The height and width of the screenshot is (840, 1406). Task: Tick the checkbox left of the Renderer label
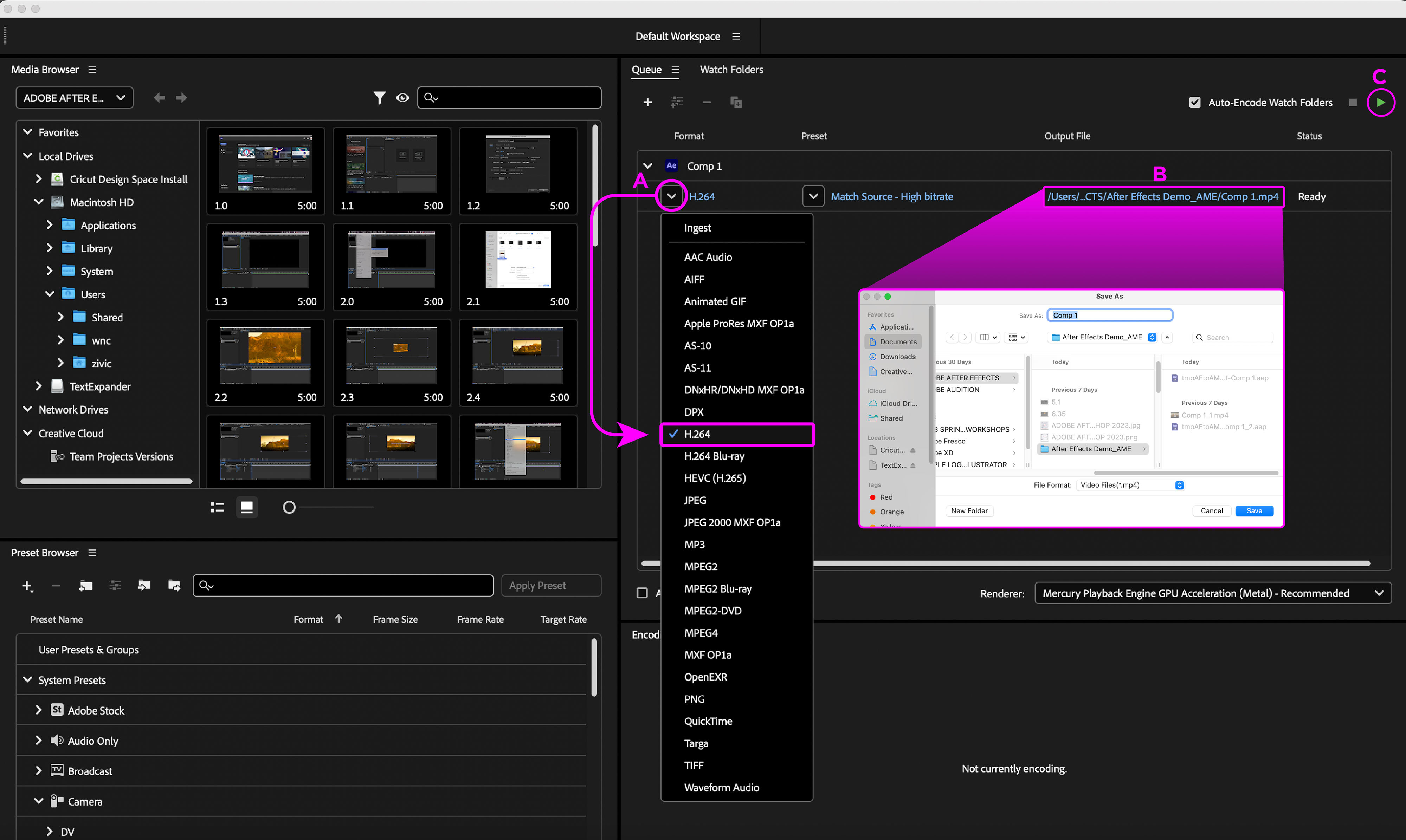coord(641,593)
